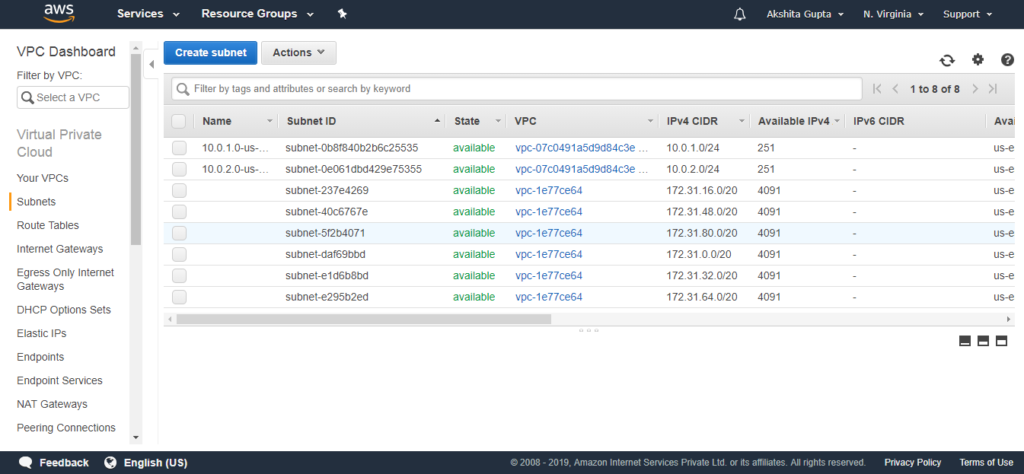Viewport: 1024px width, 474px height.
Task: Open Endpoint Services in the sidebar
Action: point(59,381)
